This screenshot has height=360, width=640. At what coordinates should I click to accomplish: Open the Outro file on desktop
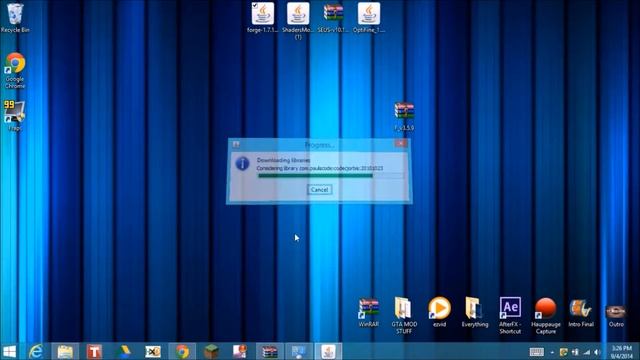tap(616, 315)
